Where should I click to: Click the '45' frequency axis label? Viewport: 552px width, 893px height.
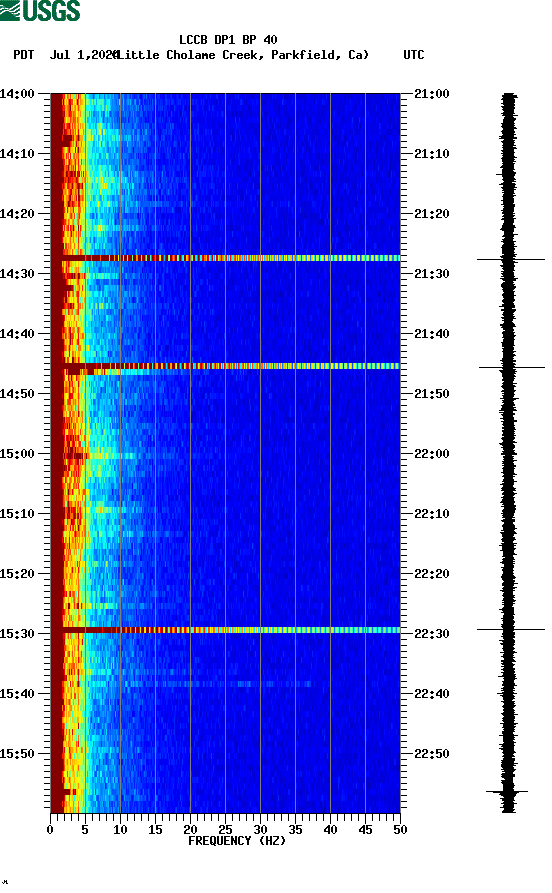coord(365,830)
